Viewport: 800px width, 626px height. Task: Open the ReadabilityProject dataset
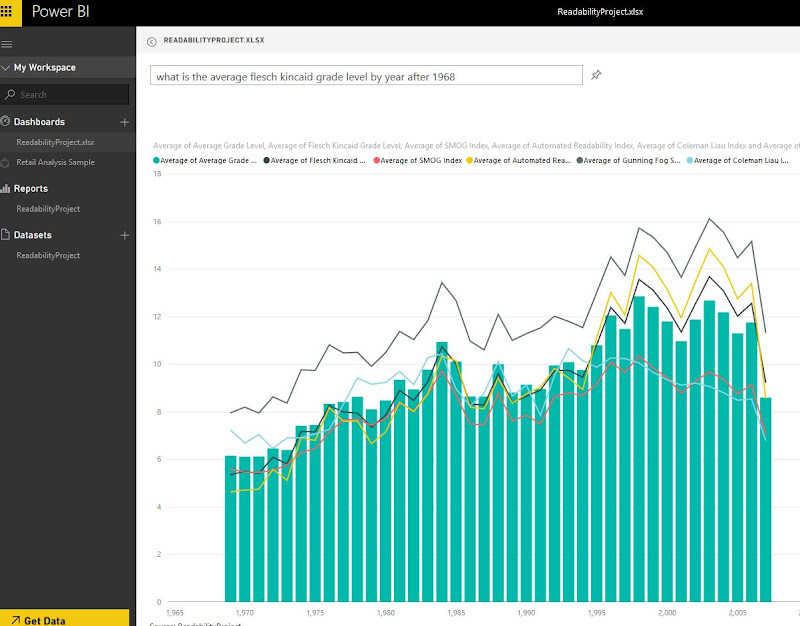coord(48,255)
